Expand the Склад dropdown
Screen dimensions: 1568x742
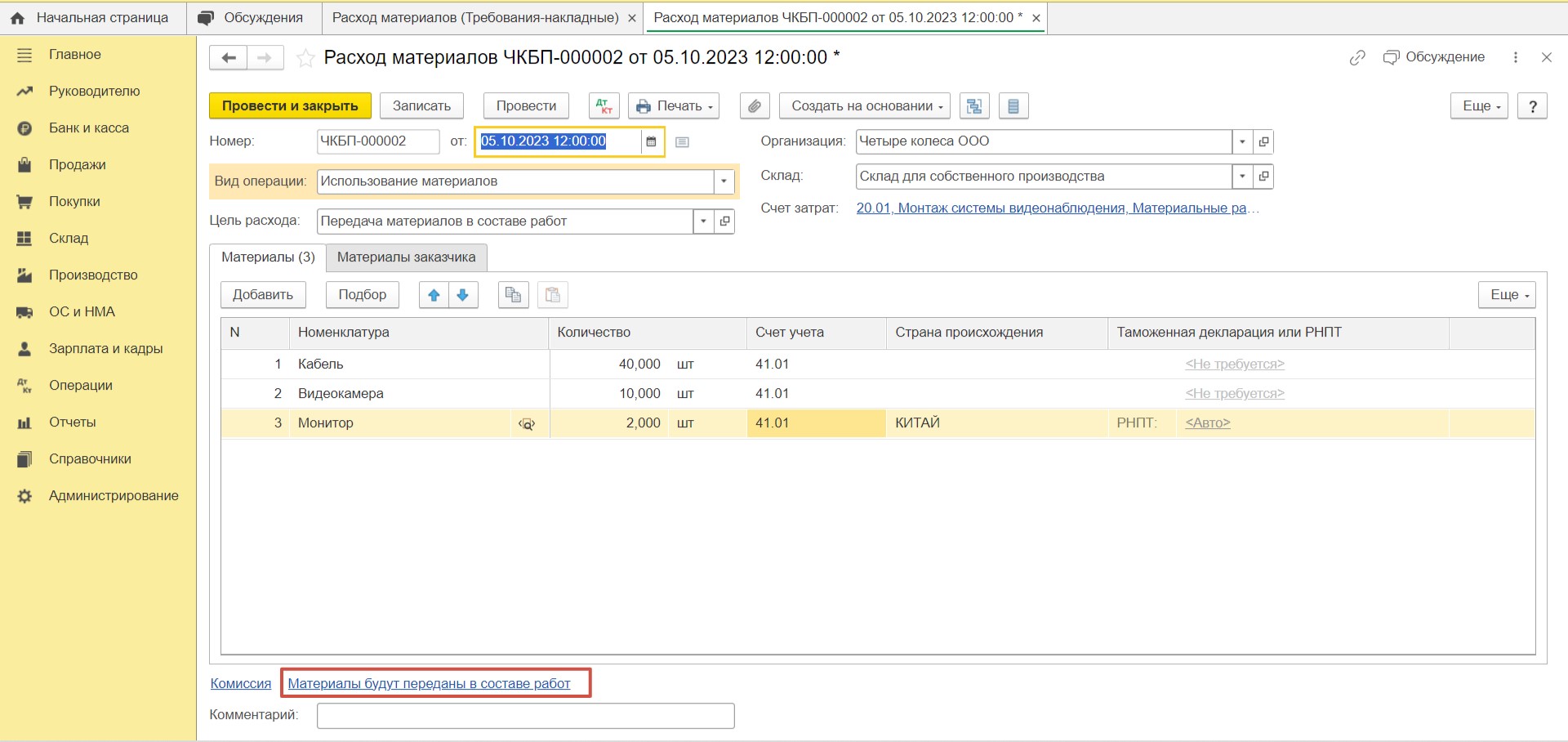coord(1242,177)
